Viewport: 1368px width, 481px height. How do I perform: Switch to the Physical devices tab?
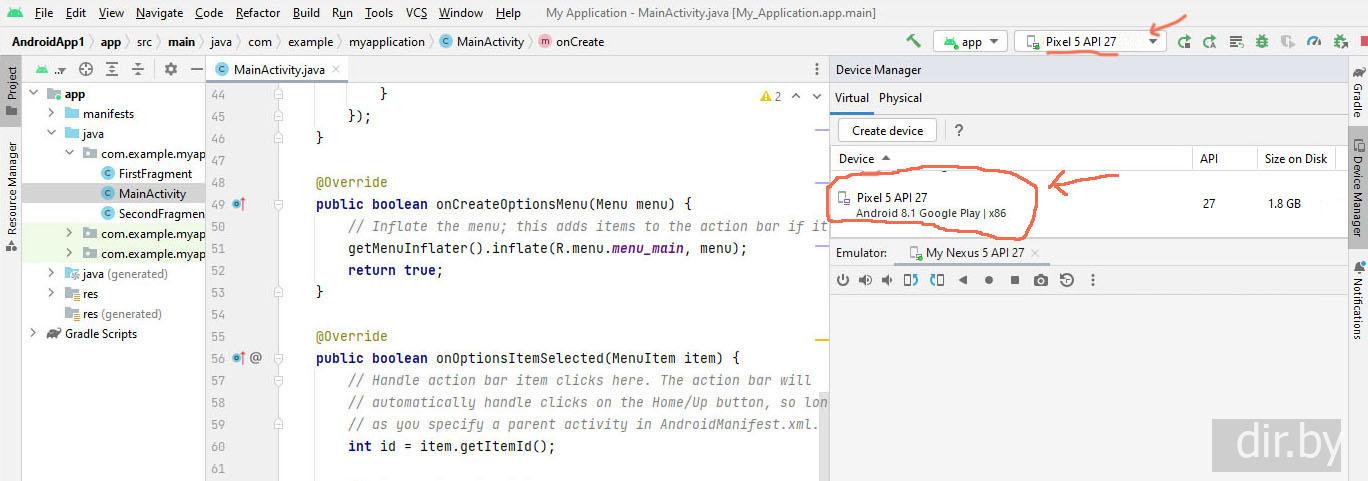[900, 98]
